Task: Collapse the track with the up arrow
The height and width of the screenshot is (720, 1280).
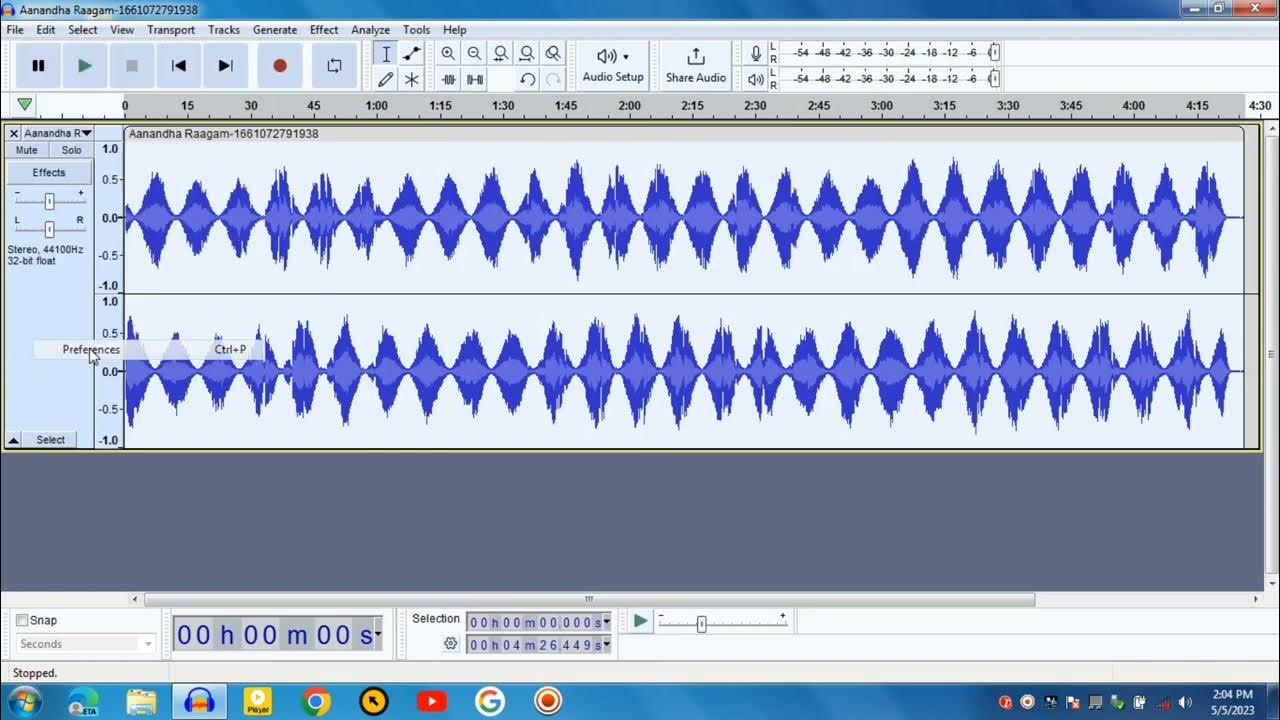Action: click(14, 440)
